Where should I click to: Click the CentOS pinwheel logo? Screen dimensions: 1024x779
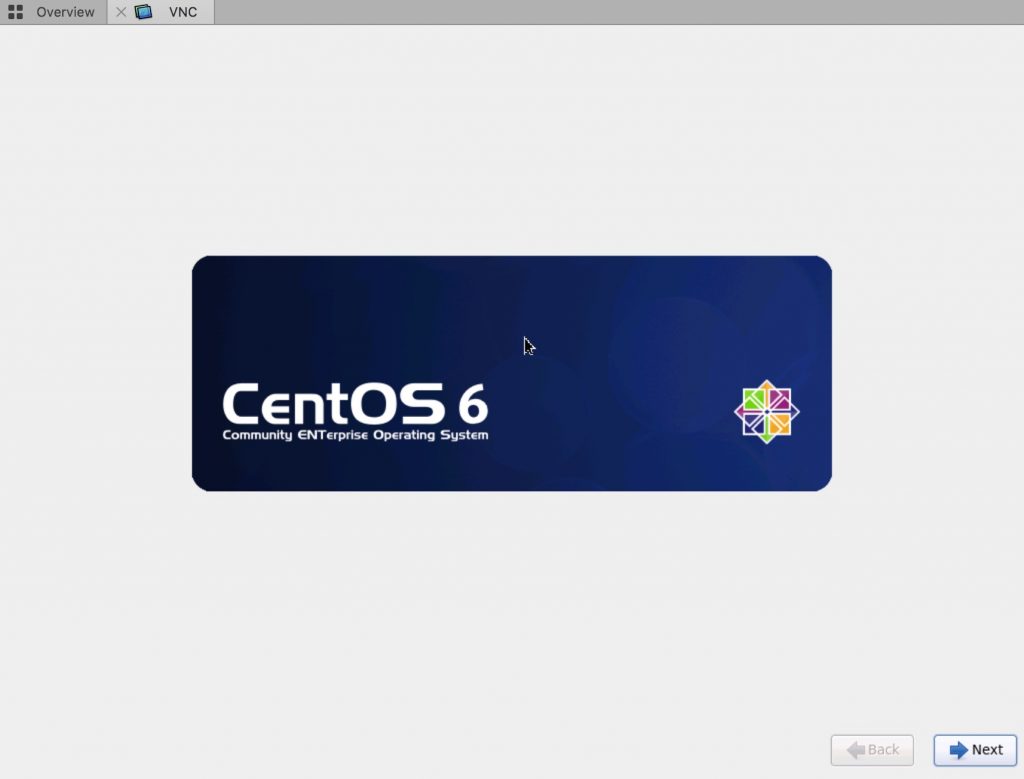[767, 411]
